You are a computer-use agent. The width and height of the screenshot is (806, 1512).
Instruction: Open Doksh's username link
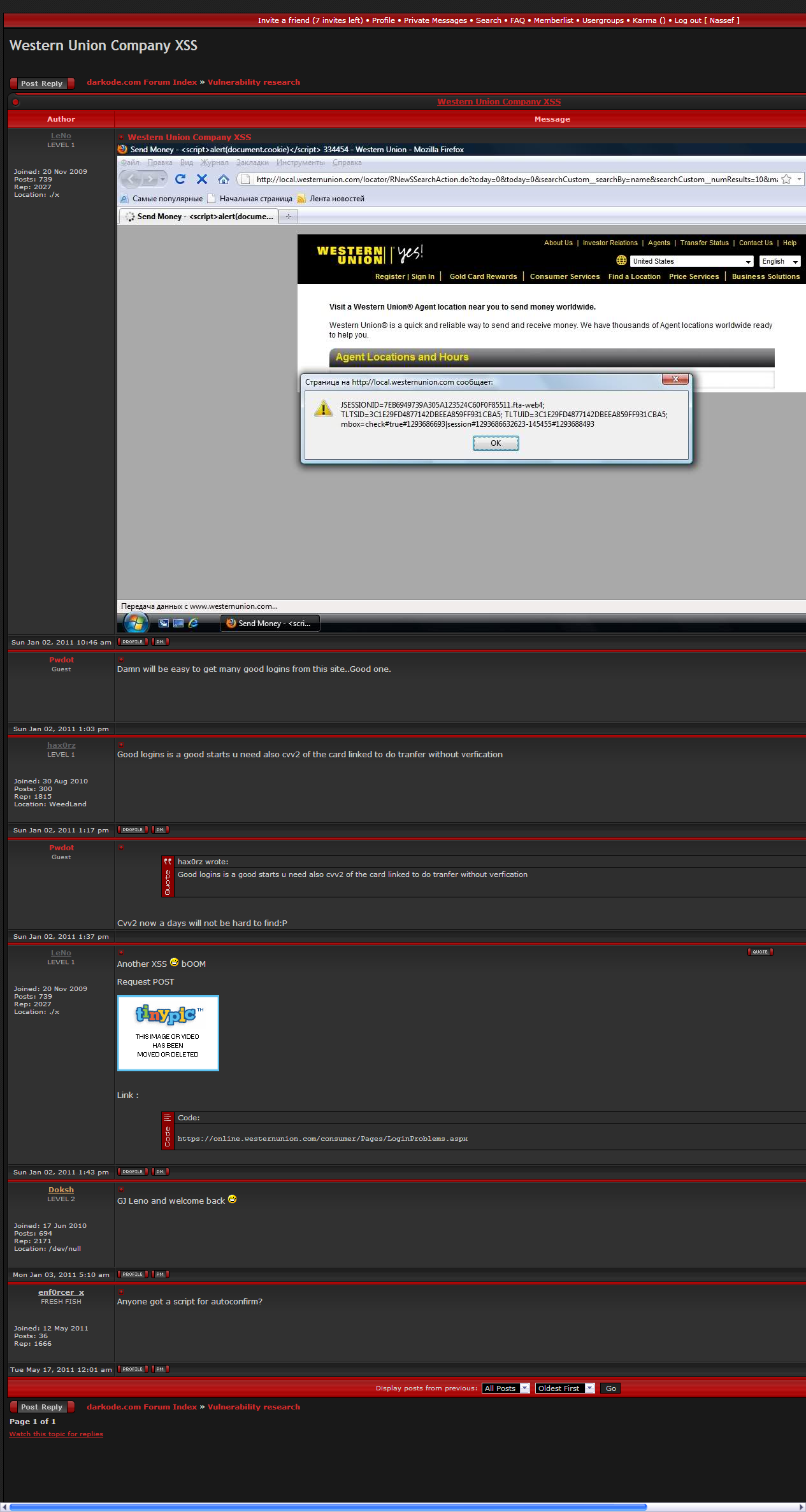pyautogui.click(x=61, y=1190)
